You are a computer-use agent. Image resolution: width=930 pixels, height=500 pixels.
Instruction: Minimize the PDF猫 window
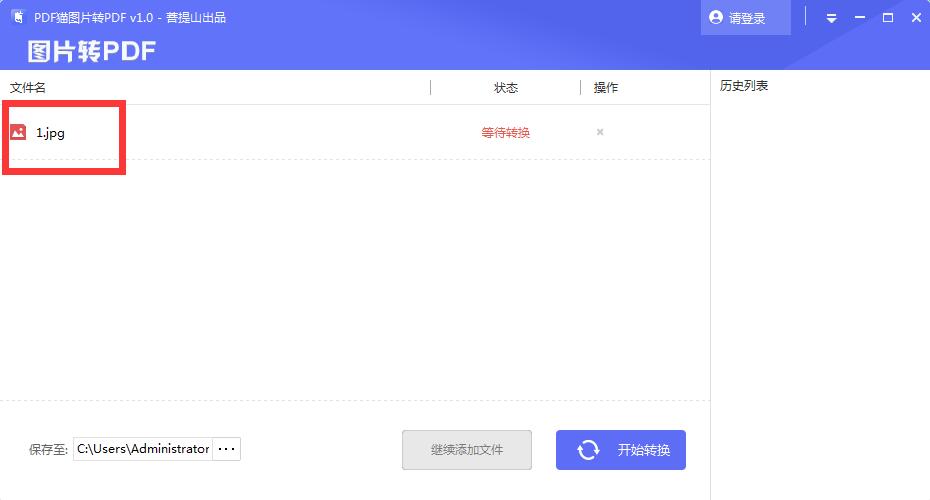click(859, 18)
